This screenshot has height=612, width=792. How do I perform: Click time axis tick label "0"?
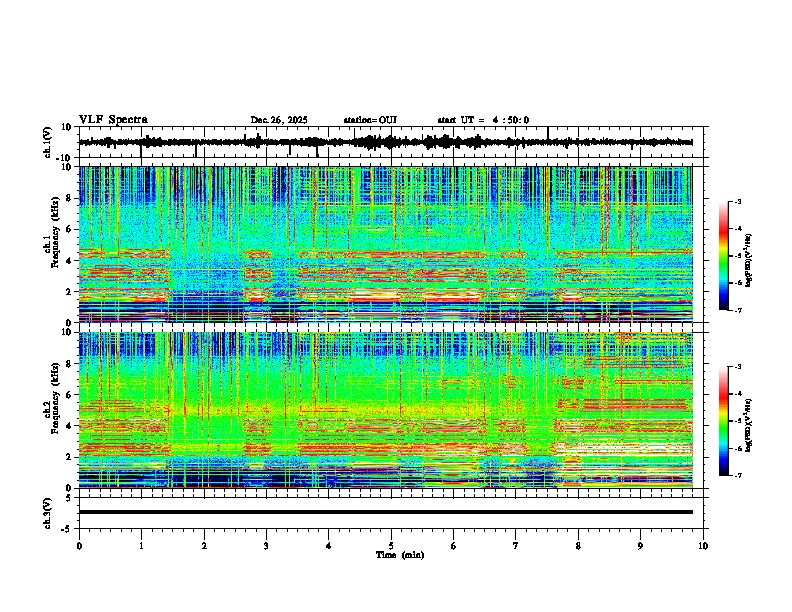[x=79, y=546]
